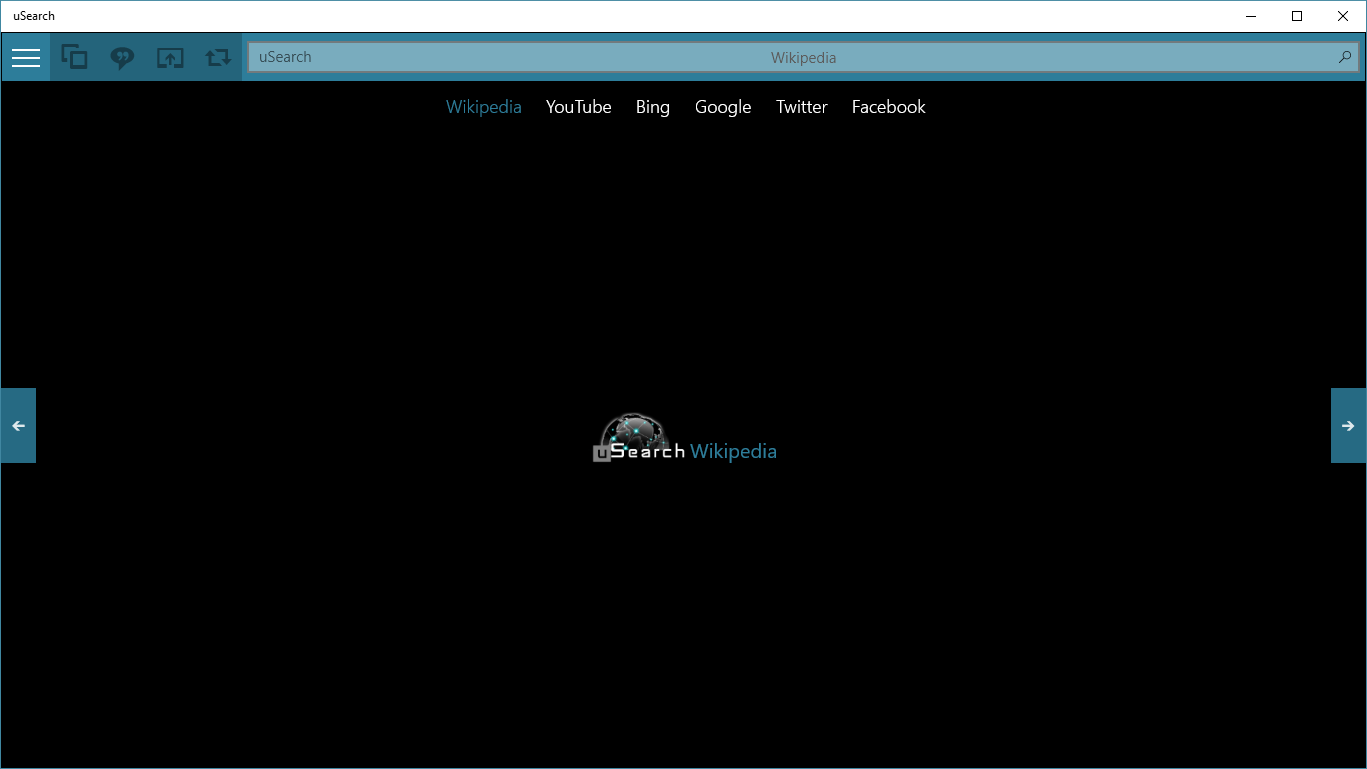This screenshot has width=1367, height=769.
Task: Switch to the Facebook tab
Action: tap(889, 107)
